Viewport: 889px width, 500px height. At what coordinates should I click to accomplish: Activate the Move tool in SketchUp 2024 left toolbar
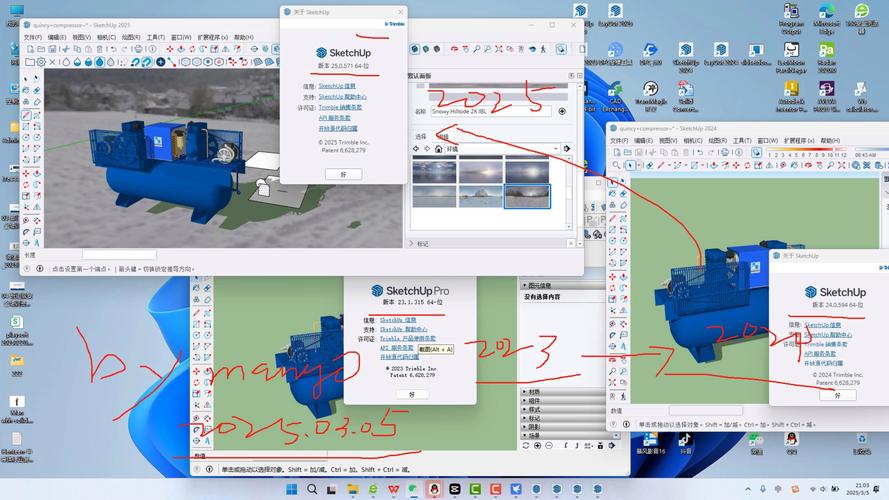pos(612,277)
